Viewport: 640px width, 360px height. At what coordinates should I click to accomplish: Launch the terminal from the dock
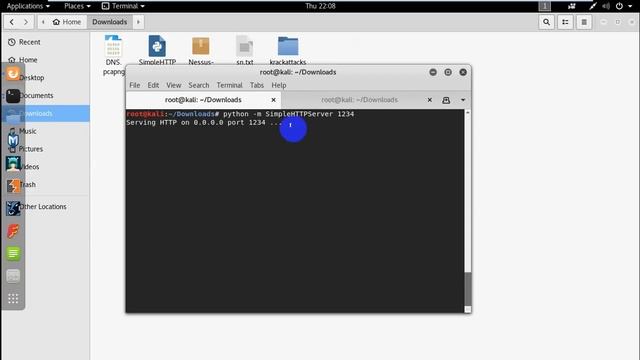(x=13, y=96)
